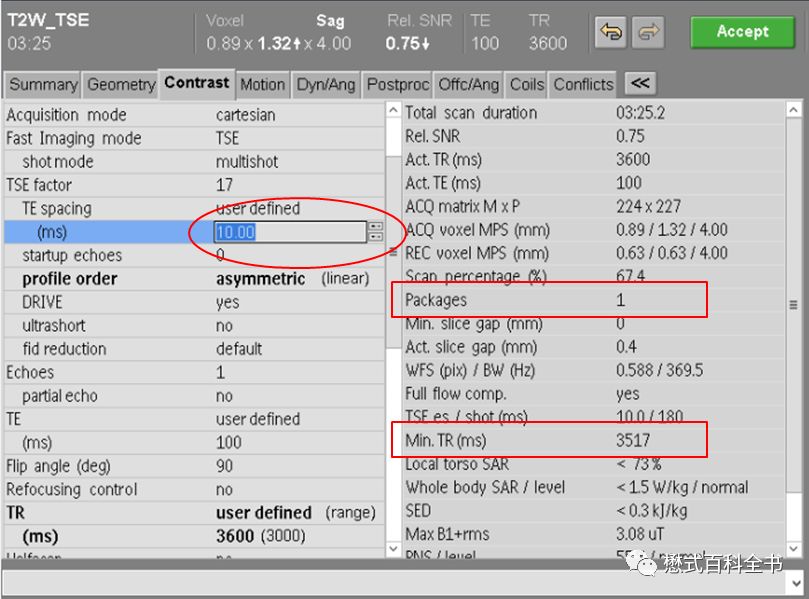809x599 pixels.
Task: Open the Conflicts tab
Action: click(583, 84)
